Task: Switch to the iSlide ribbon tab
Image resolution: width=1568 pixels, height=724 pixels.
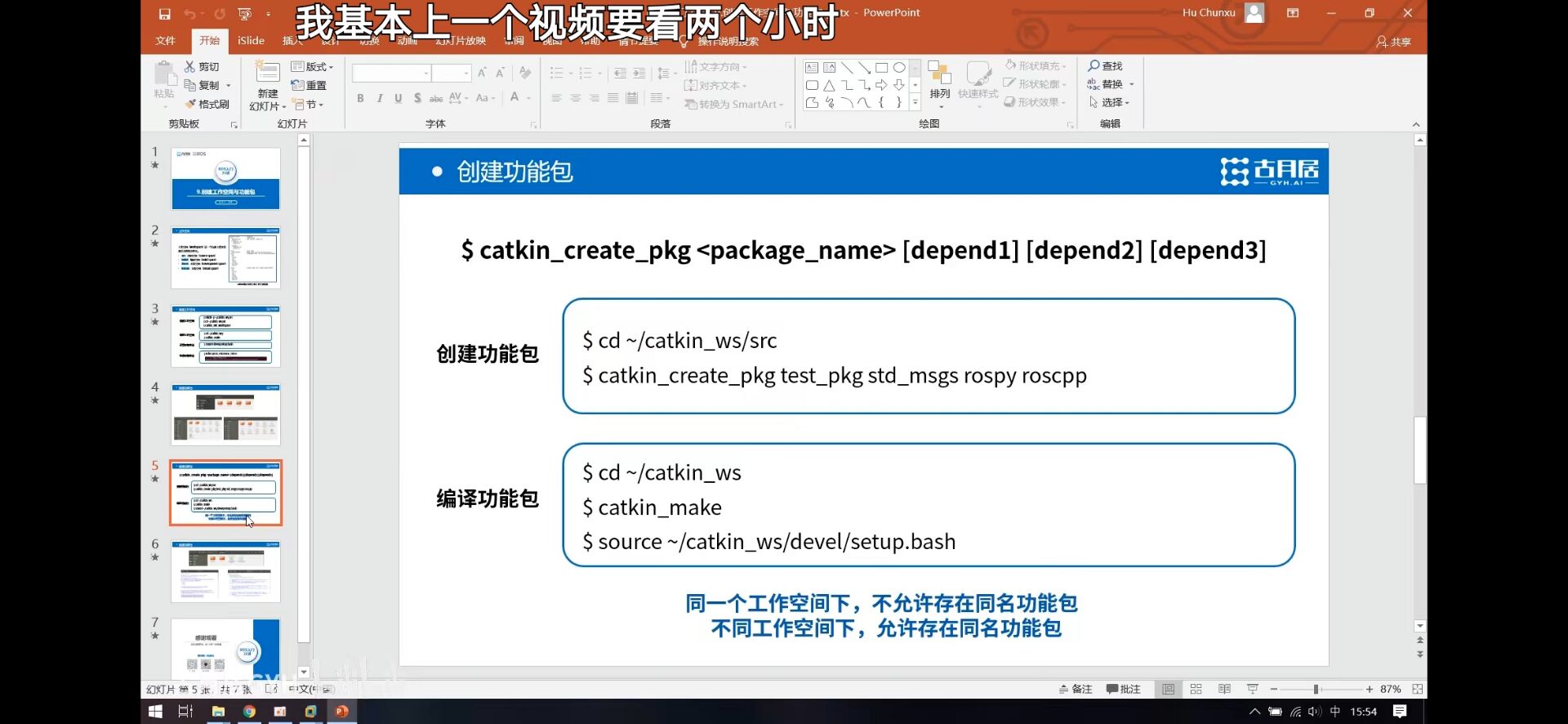Action: point(251,40)
